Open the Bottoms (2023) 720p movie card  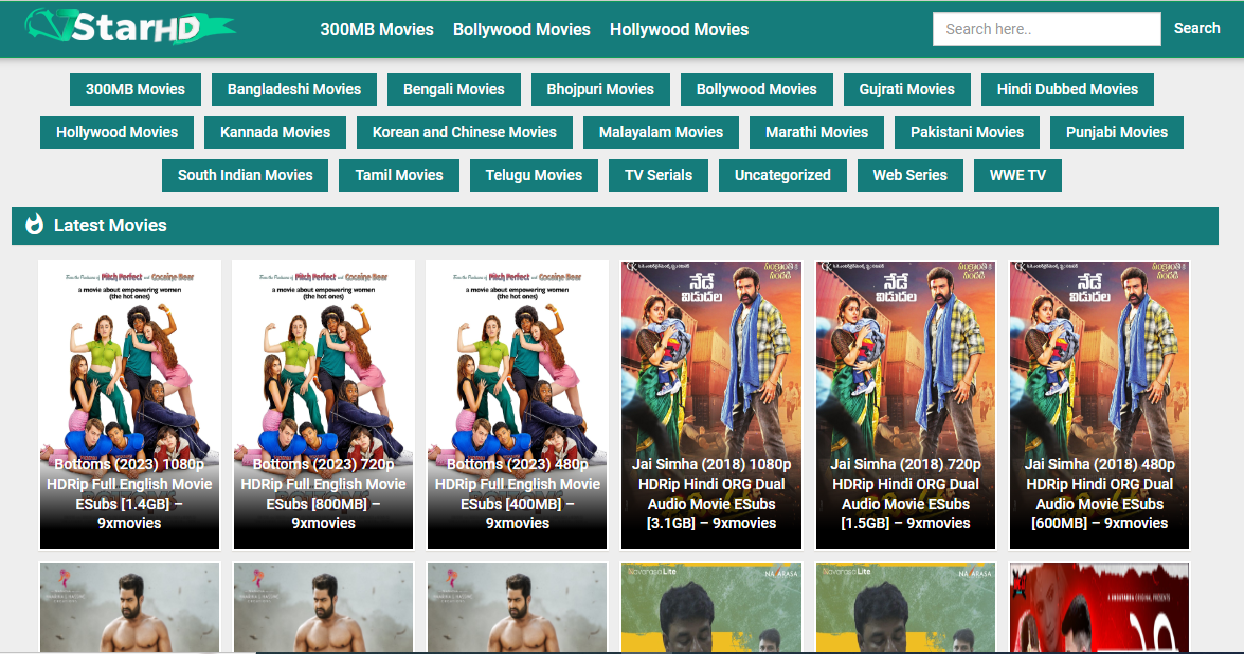pos(323,405)
